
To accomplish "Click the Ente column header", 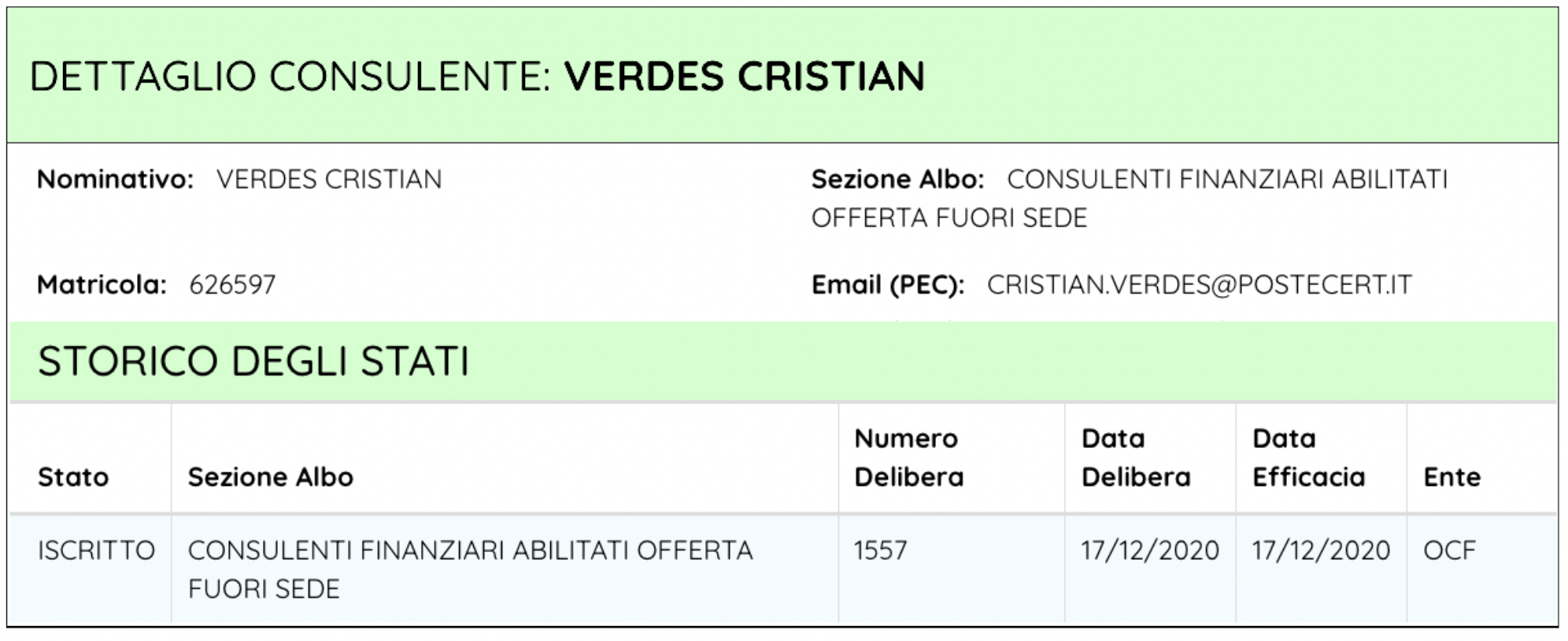I will [x=1452, y=477].
